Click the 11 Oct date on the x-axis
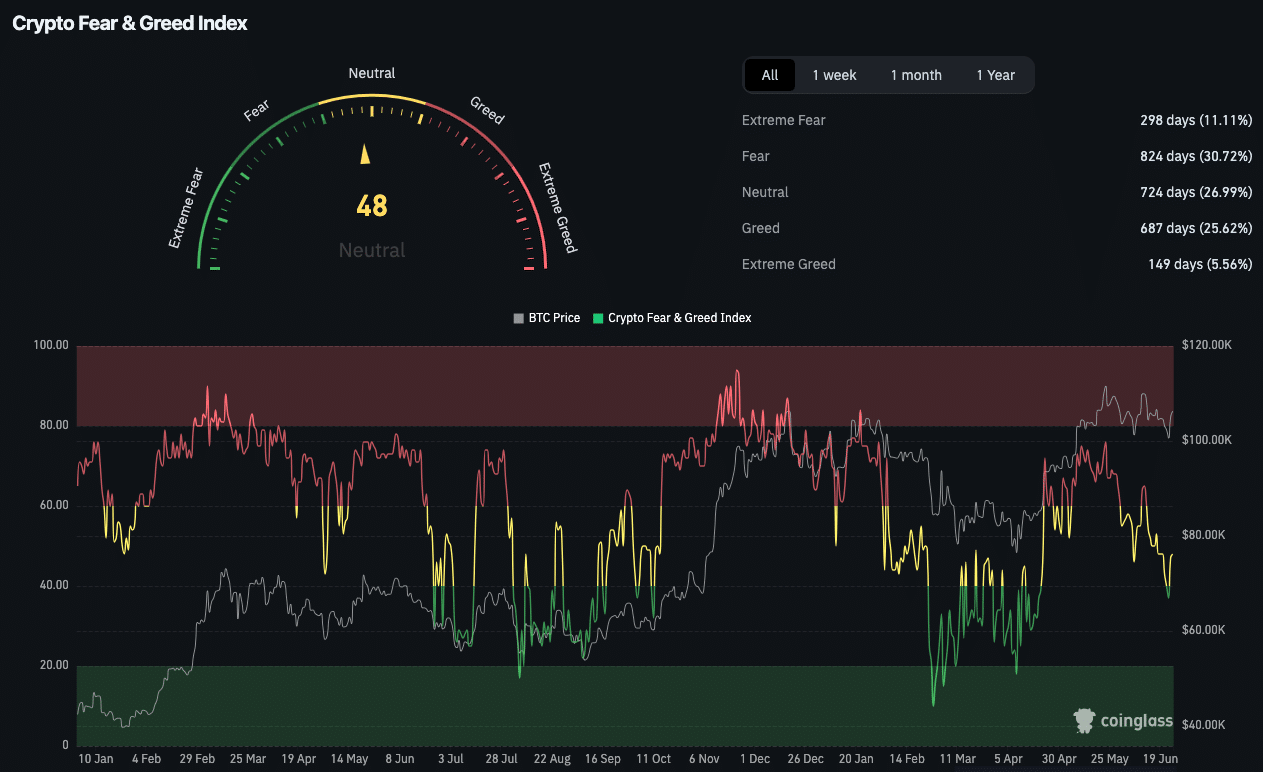Viewport: 1263px width, 772px height. pyautogui.click(x=653, y=759)
